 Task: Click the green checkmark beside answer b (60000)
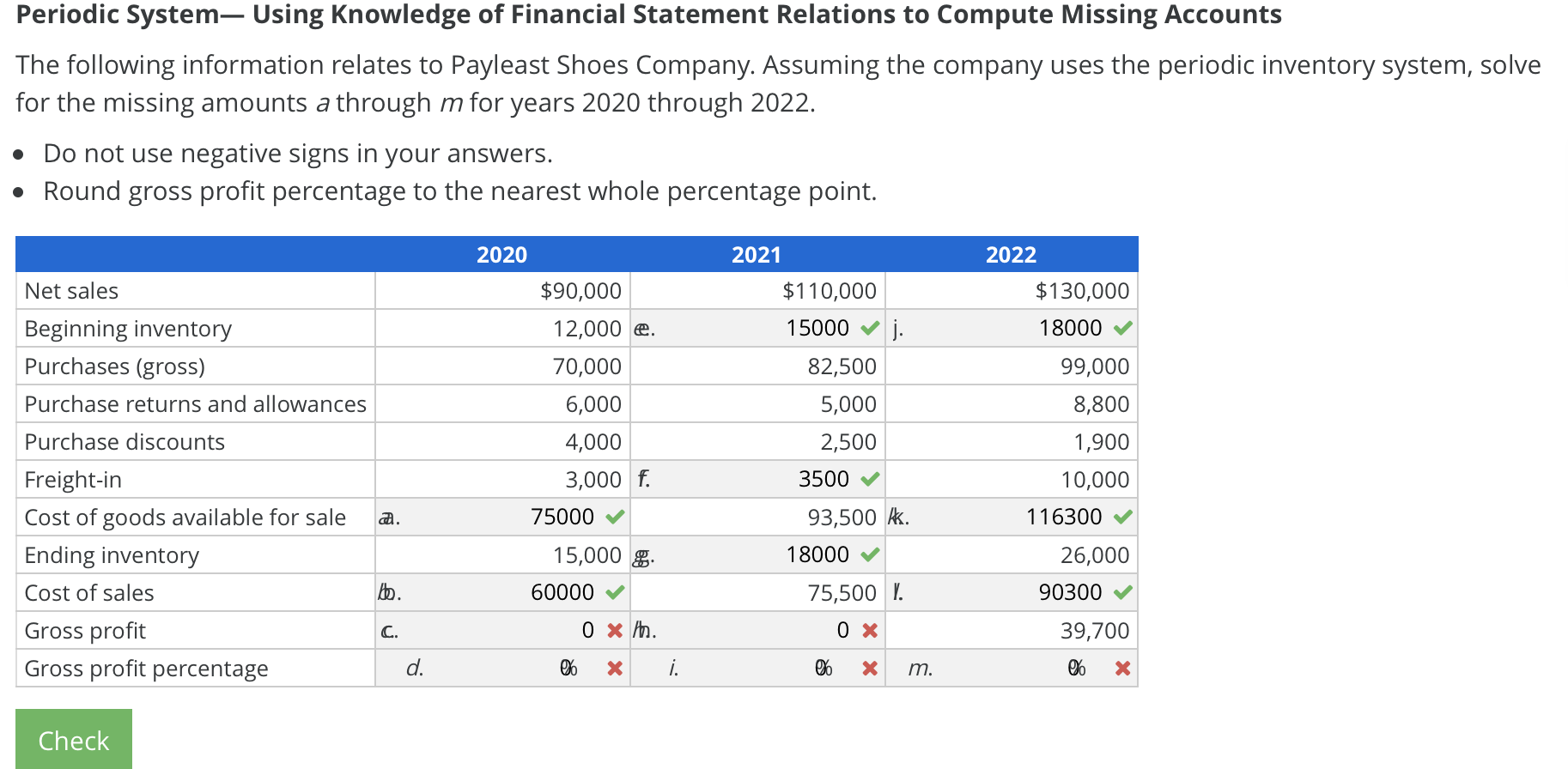click(x=612, y=592)
